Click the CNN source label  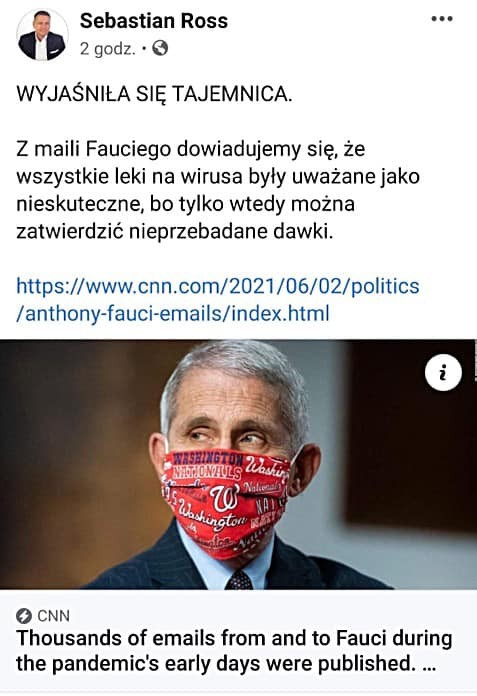coord(54,616)
